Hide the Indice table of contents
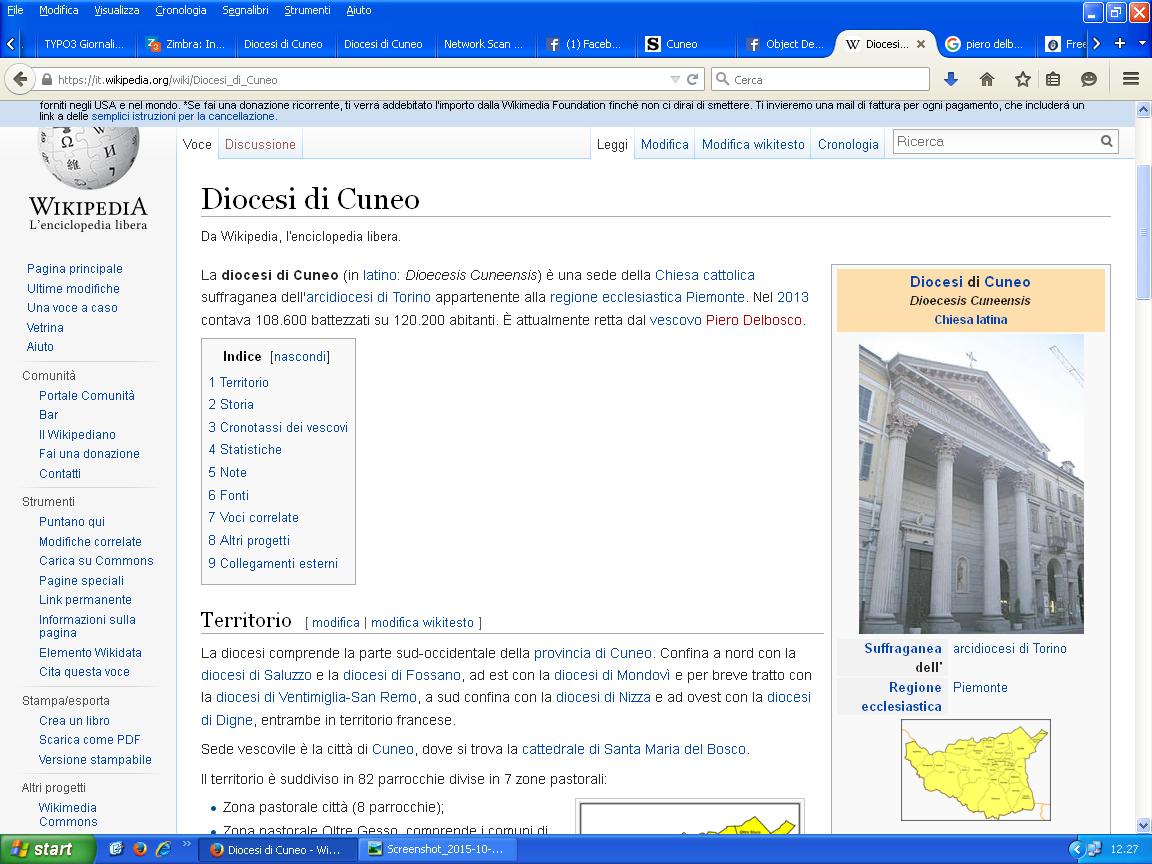Image resolution: width=1152 pixels, height=864 pixels. (300, 356)
